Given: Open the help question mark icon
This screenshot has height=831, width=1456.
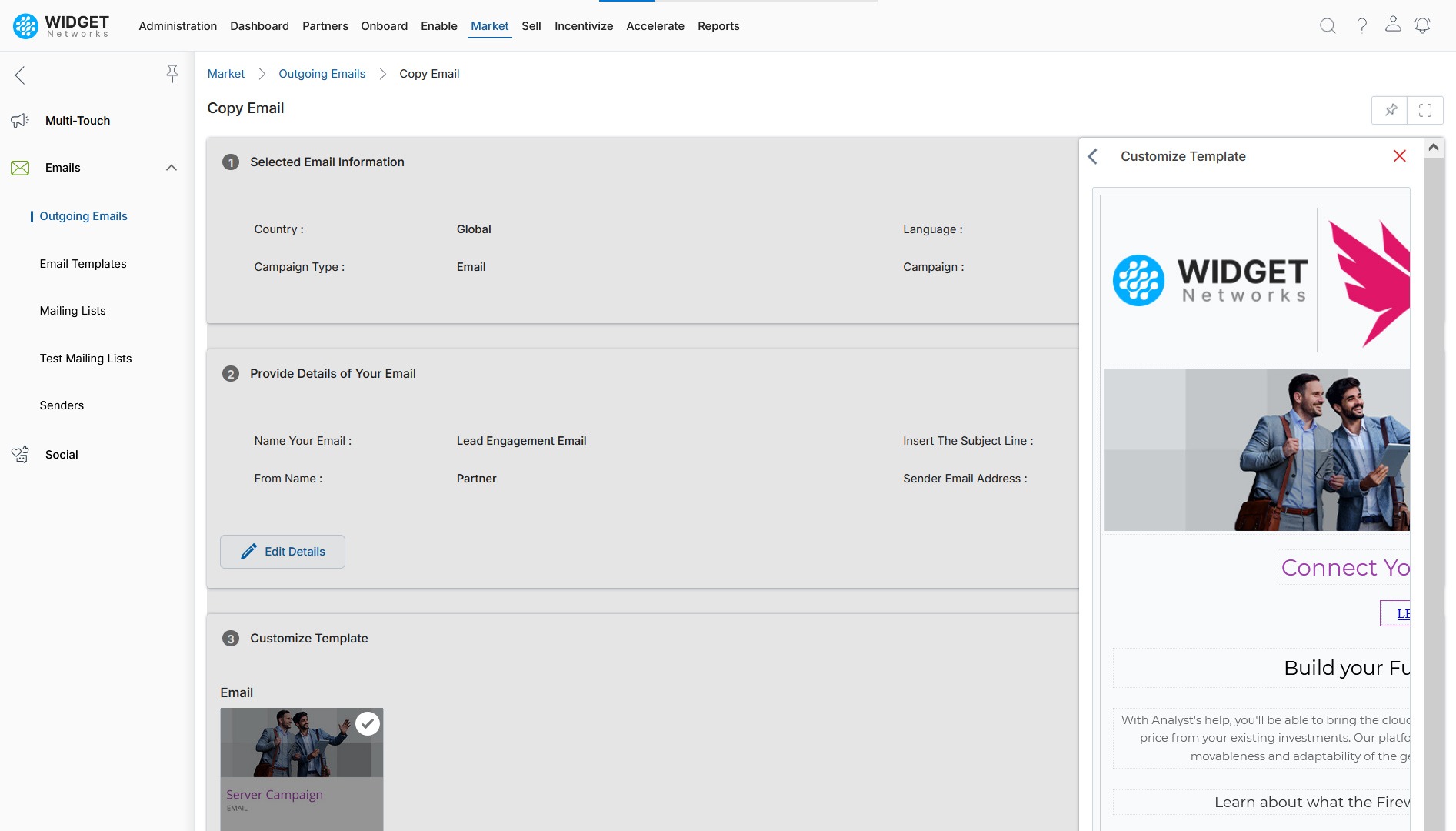Looking at the screenshot, I should pos(1361,26).
